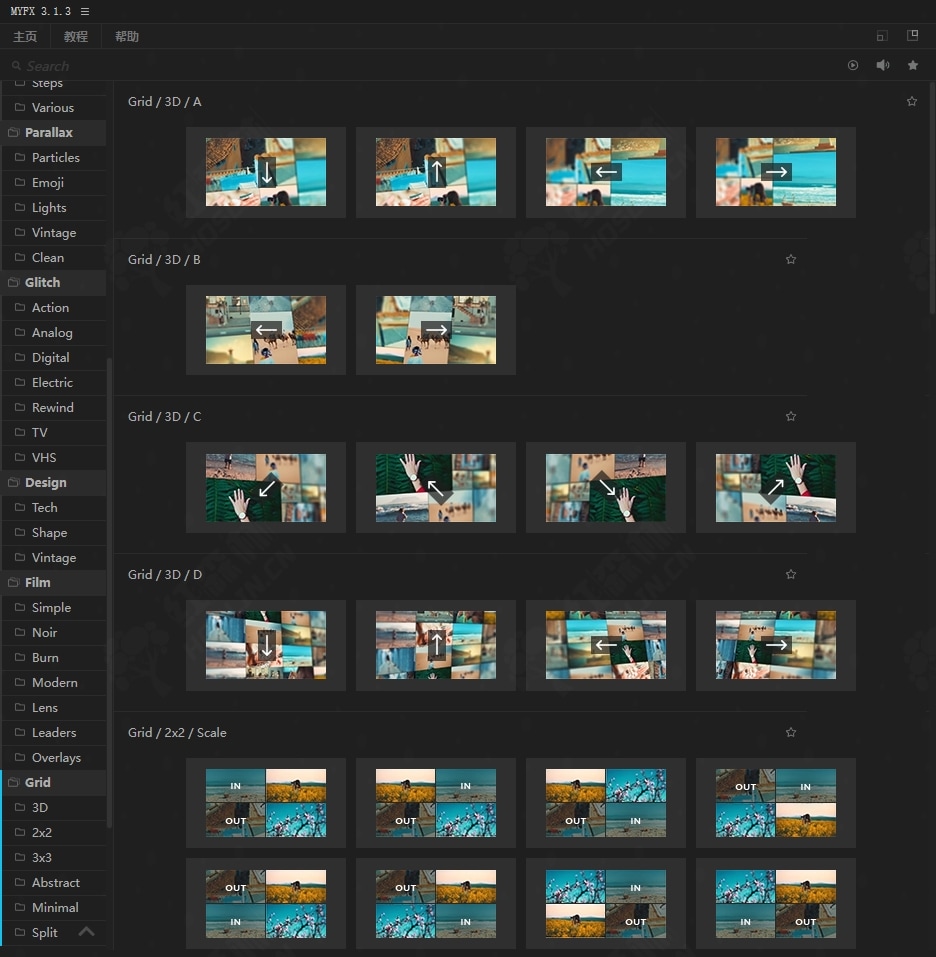The width and height of the screenshot is (936, 957).
Task: Star the Grid / 3D / C group
Action: [x=791, y=416]
